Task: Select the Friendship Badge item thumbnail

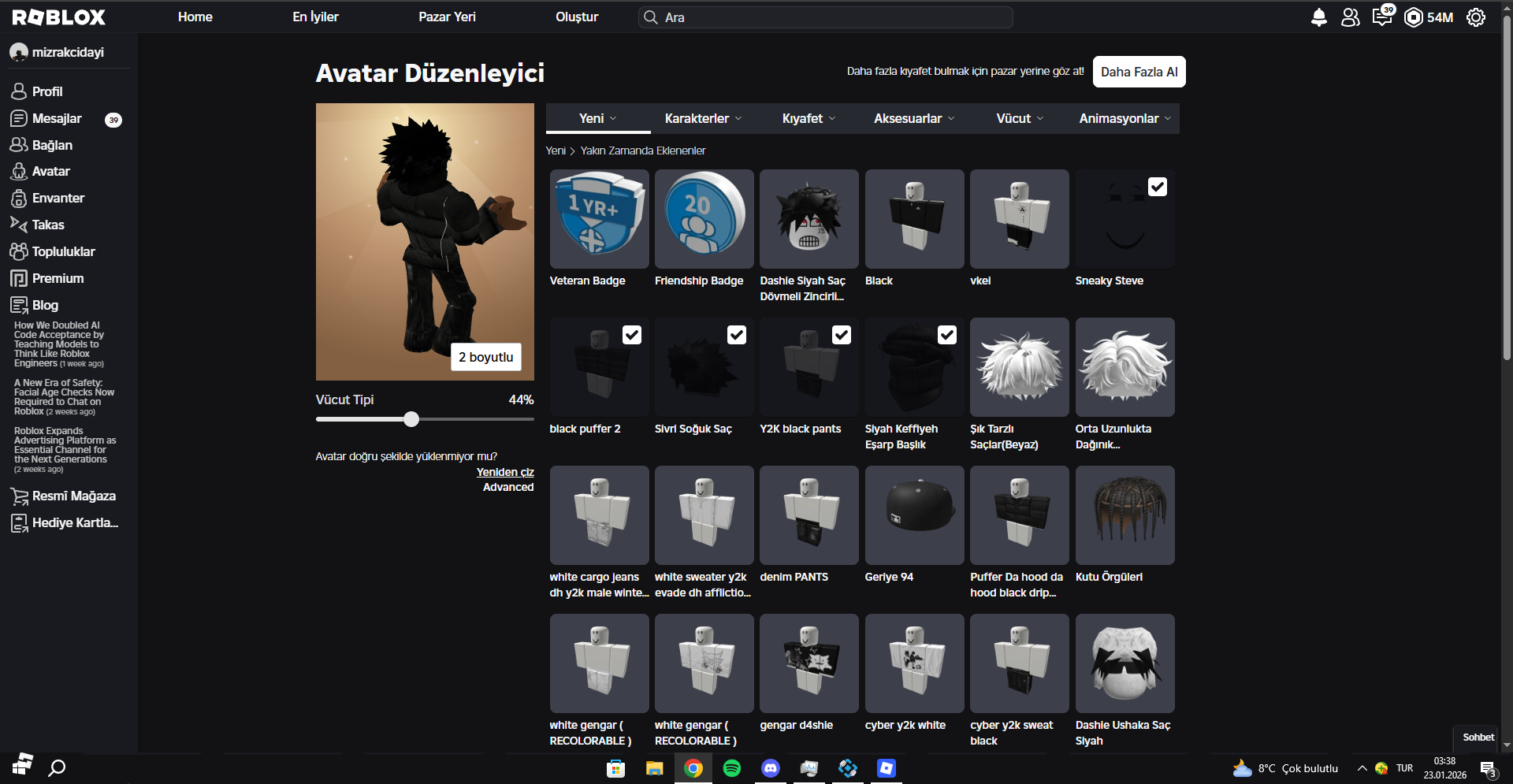Action: click(704, 219)
